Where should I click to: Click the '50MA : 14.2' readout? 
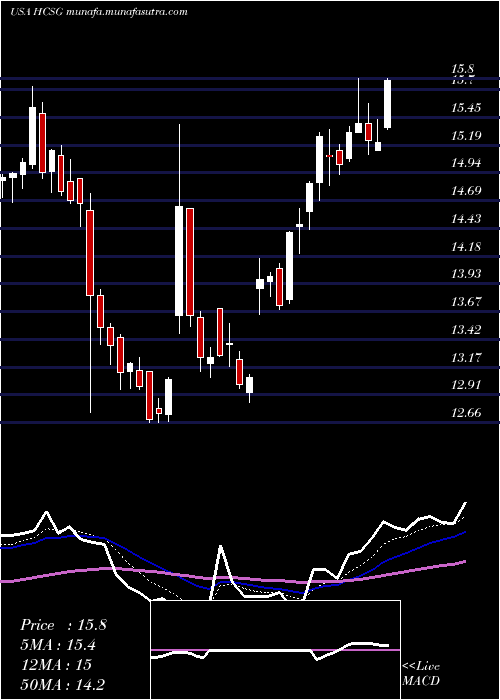tap(62, 684)
